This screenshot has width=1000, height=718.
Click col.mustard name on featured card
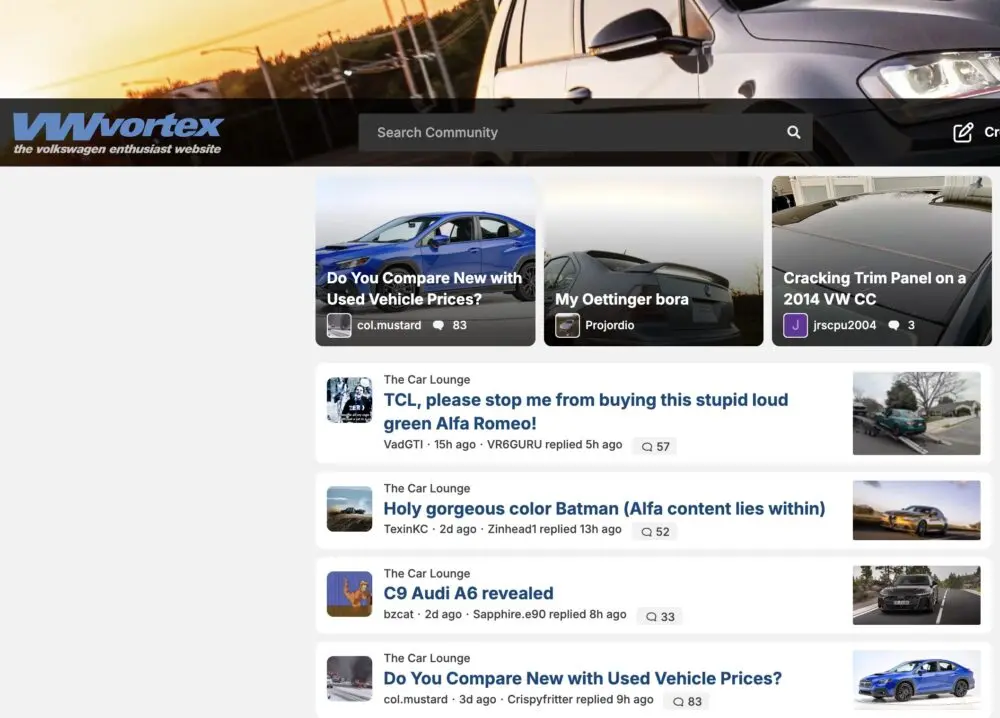pyautogui.click(x=389, y=325)
